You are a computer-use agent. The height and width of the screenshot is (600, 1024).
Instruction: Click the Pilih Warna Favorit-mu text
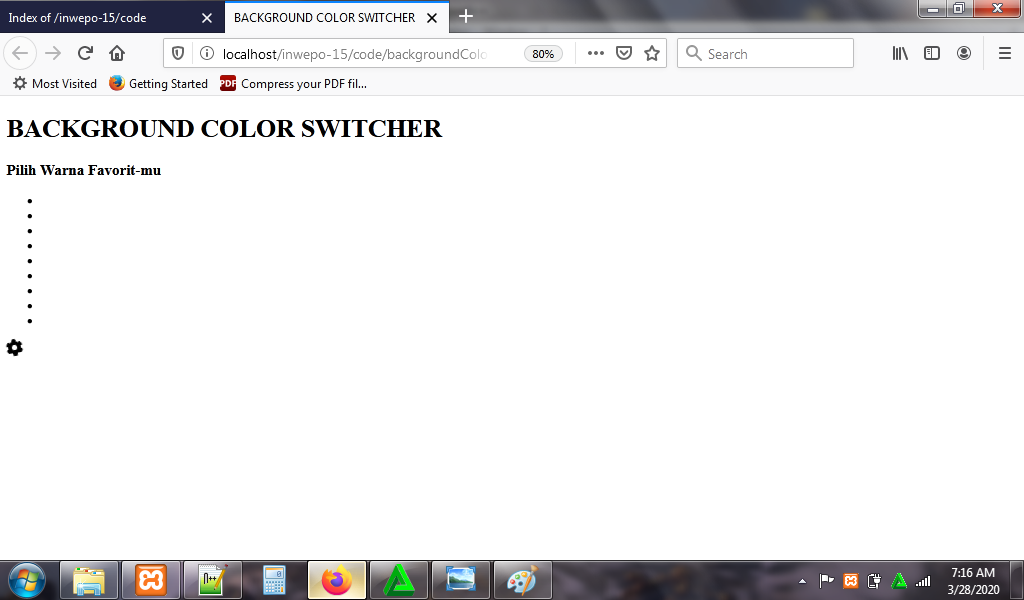(84, 170)
